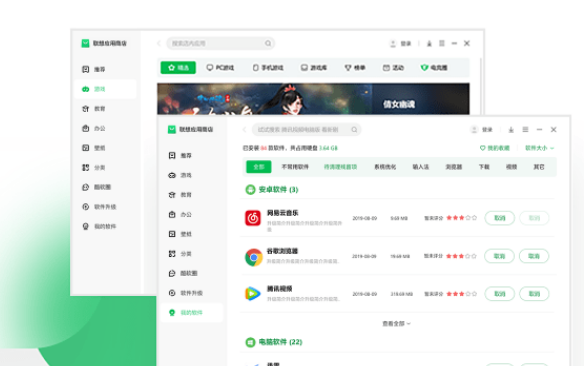Select the 全部 filter tab

[x=259, y=167]
